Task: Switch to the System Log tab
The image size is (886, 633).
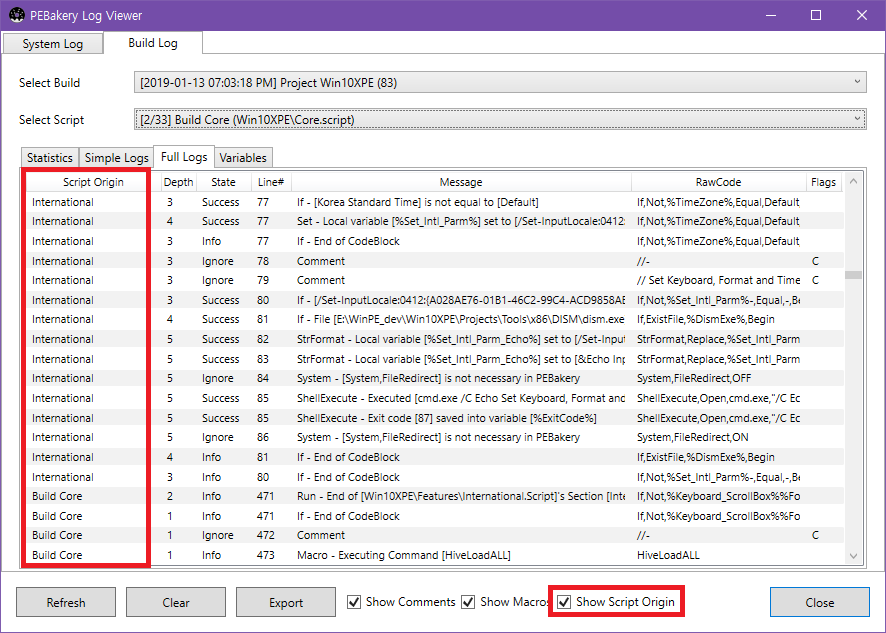Action: 52,43
